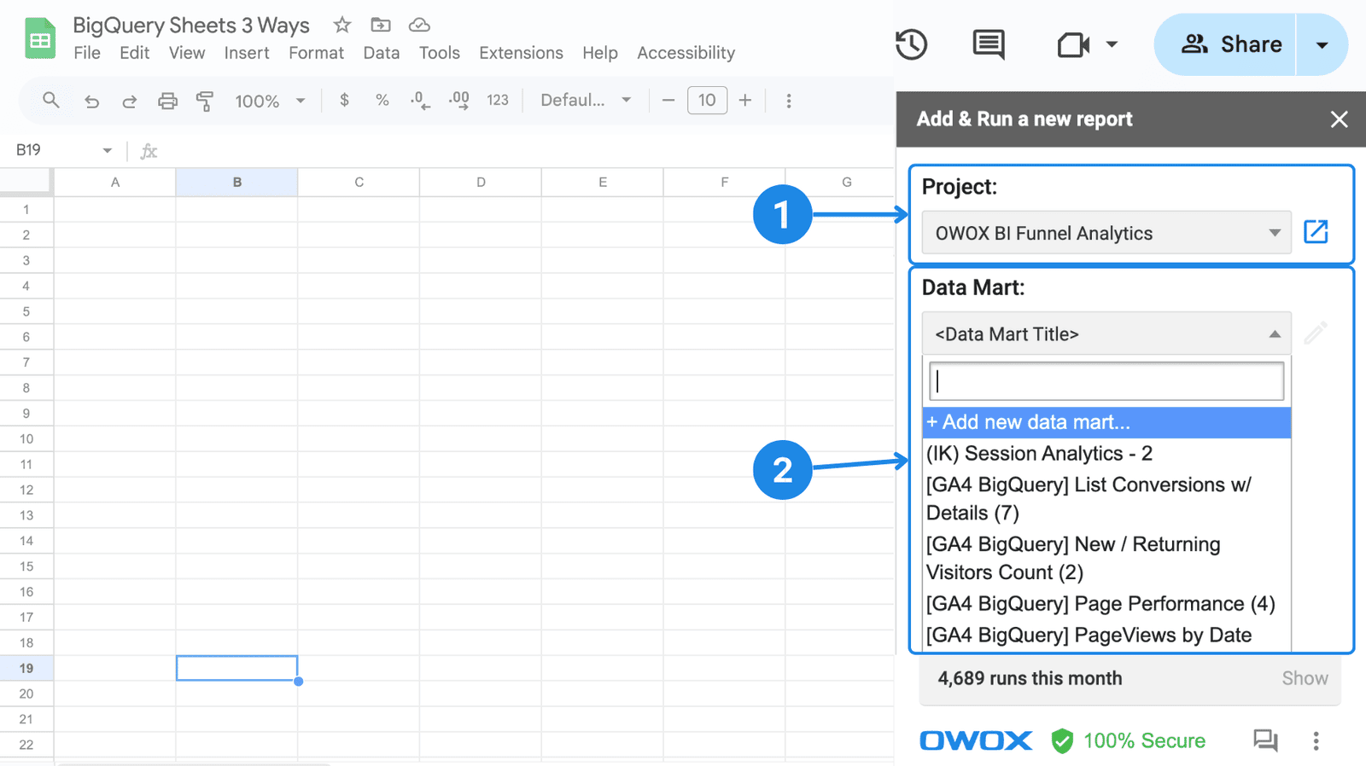Open the Tools menu
The width and height of the screenshot is (1366, 766).
(439, 53)
